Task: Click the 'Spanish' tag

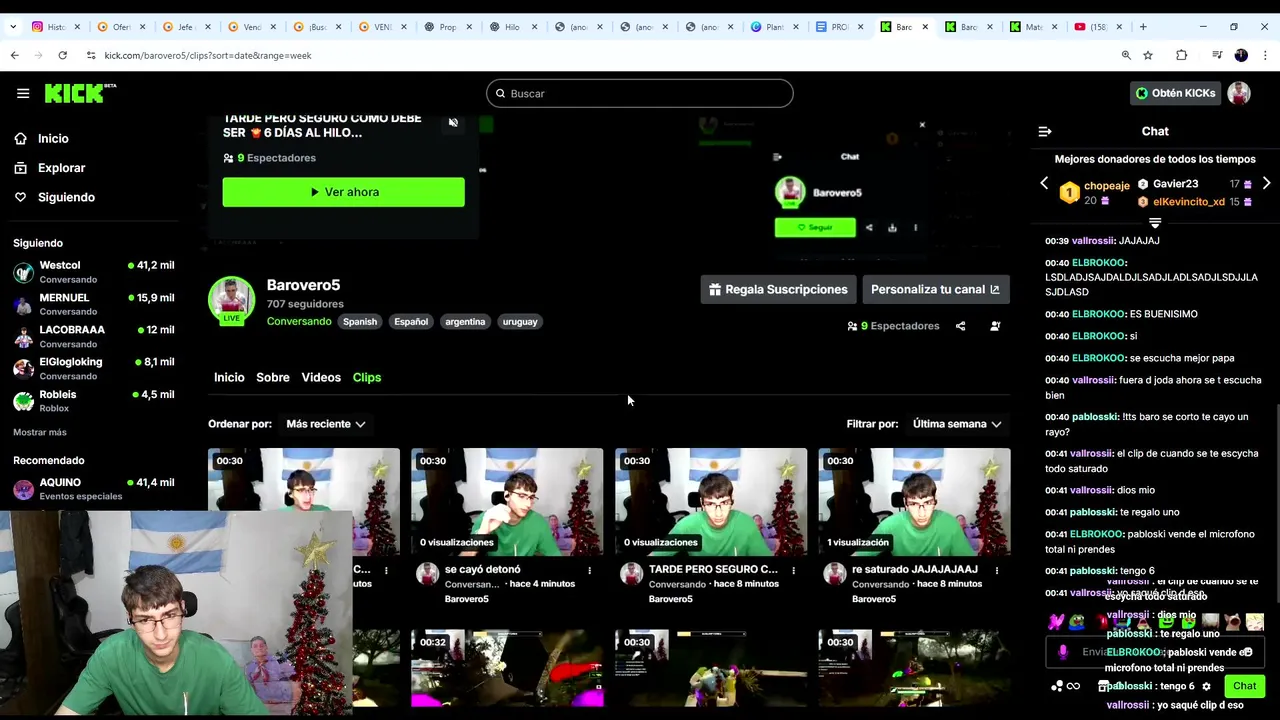Action: (360, 322)
